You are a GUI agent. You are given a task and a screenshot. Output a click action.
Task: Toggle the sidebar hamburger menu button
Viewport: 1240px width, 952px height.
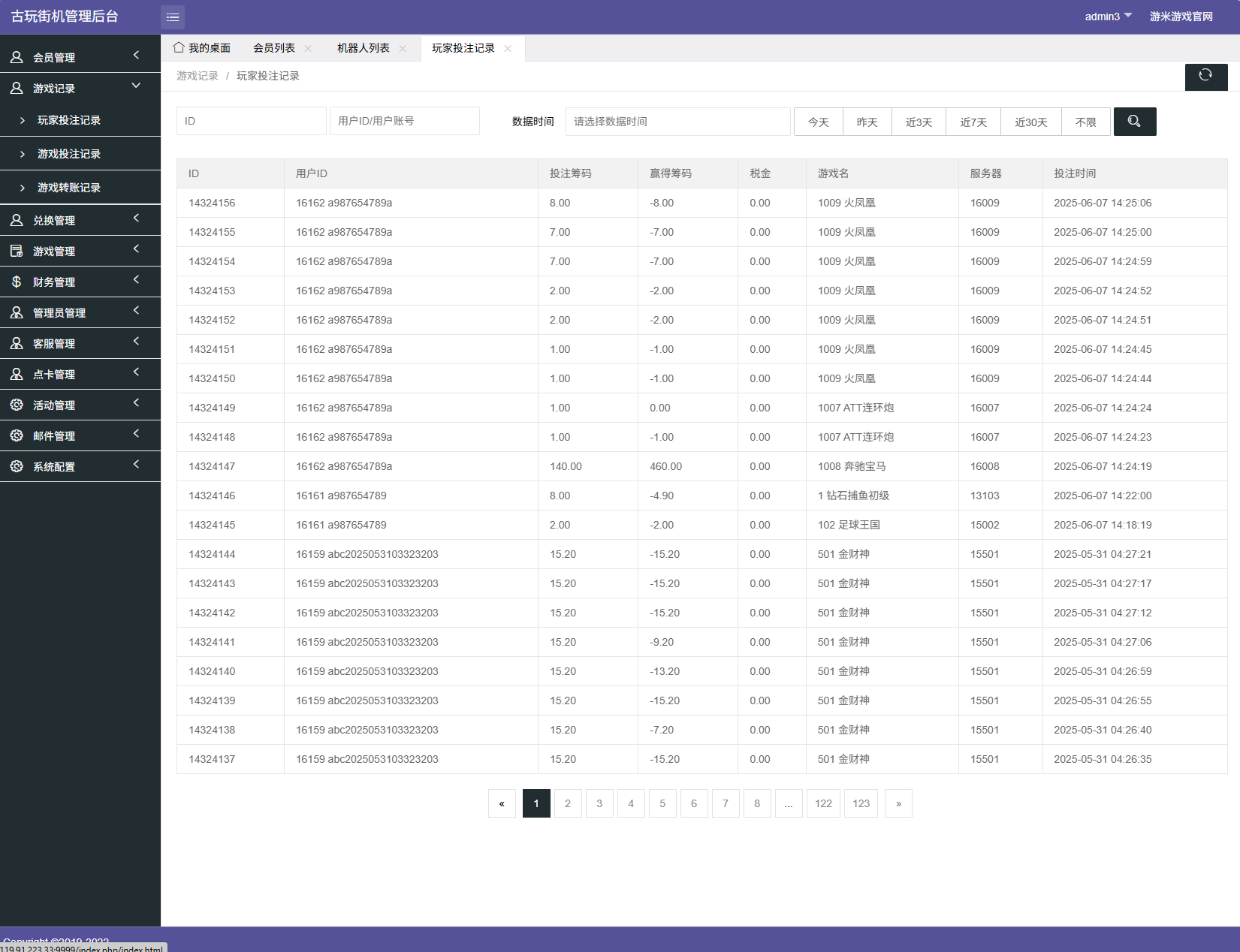(x=173, y=17)
